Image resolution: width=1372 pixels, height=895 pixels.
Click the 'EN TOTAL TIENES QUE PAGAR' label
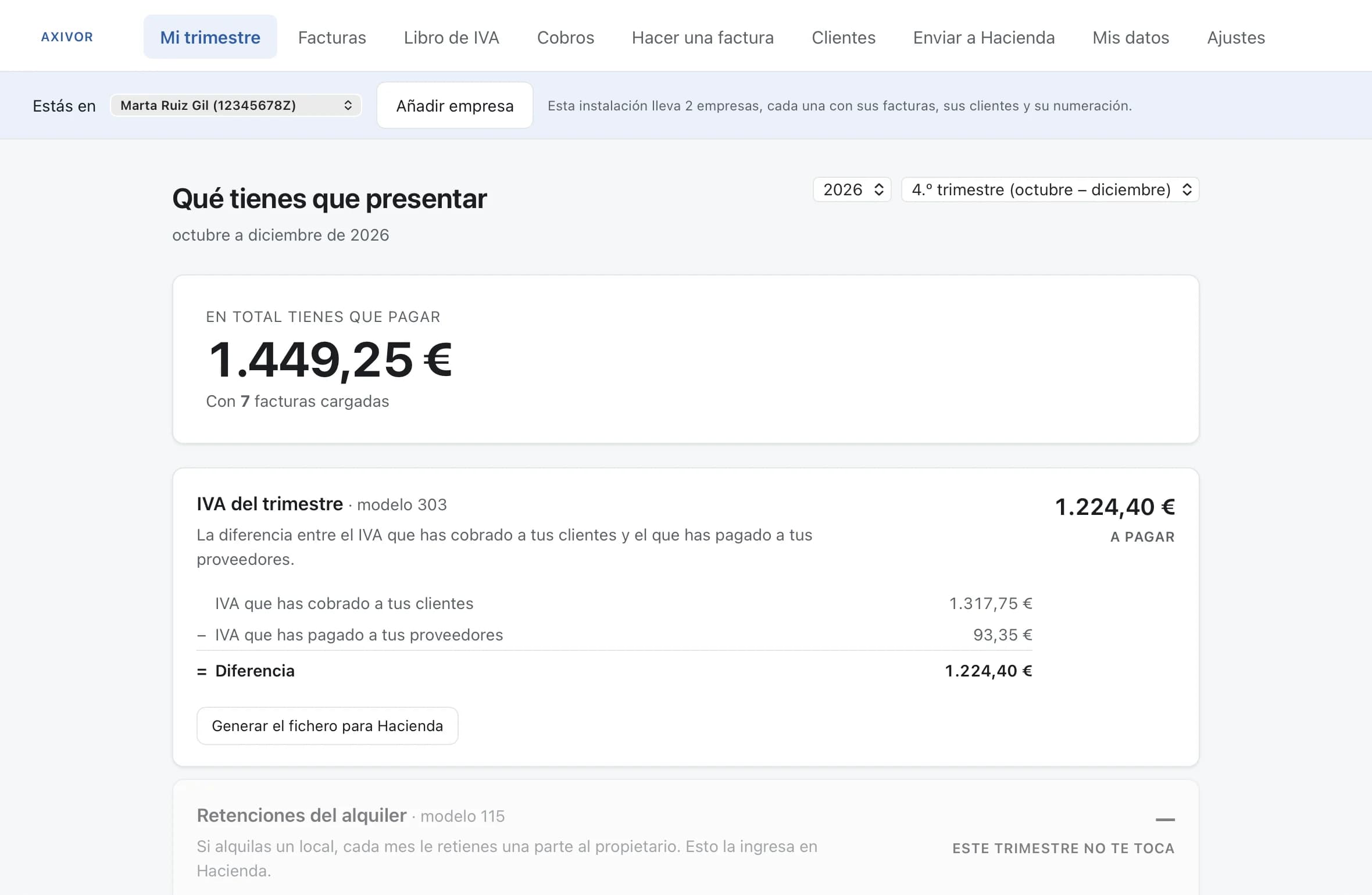323,317
